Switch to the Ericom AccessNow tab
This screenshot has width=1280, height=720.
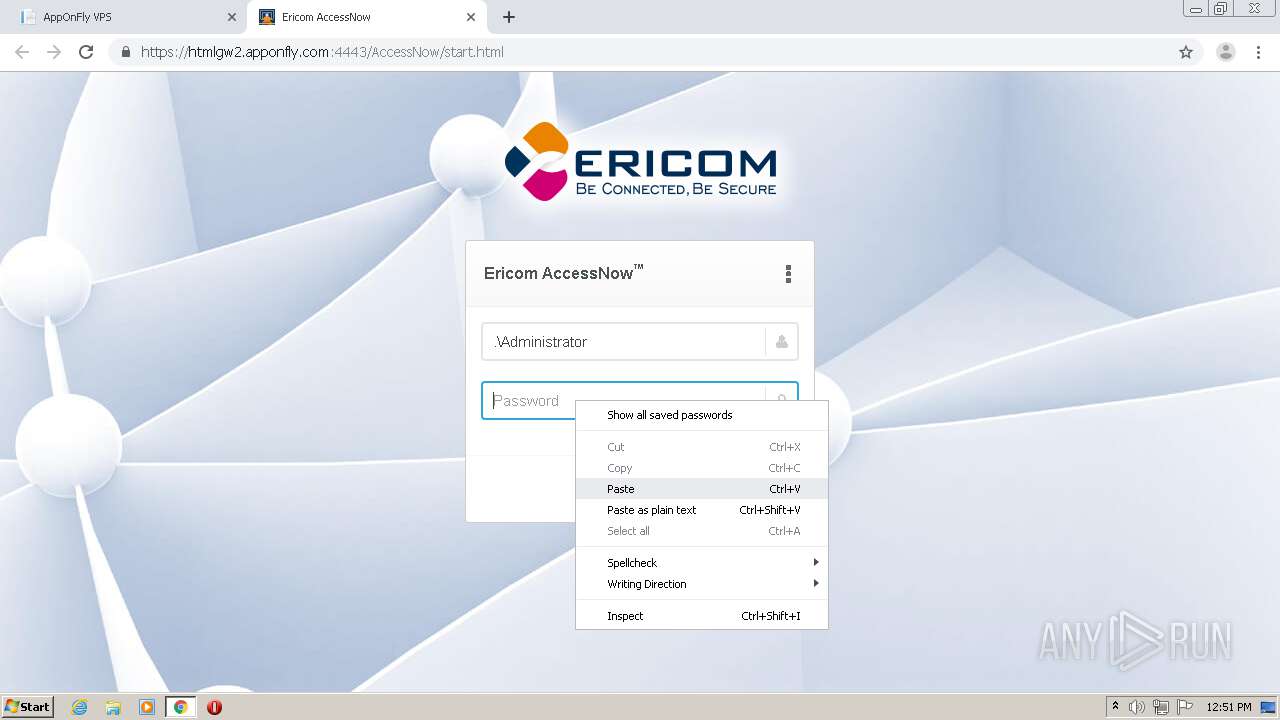366,17
